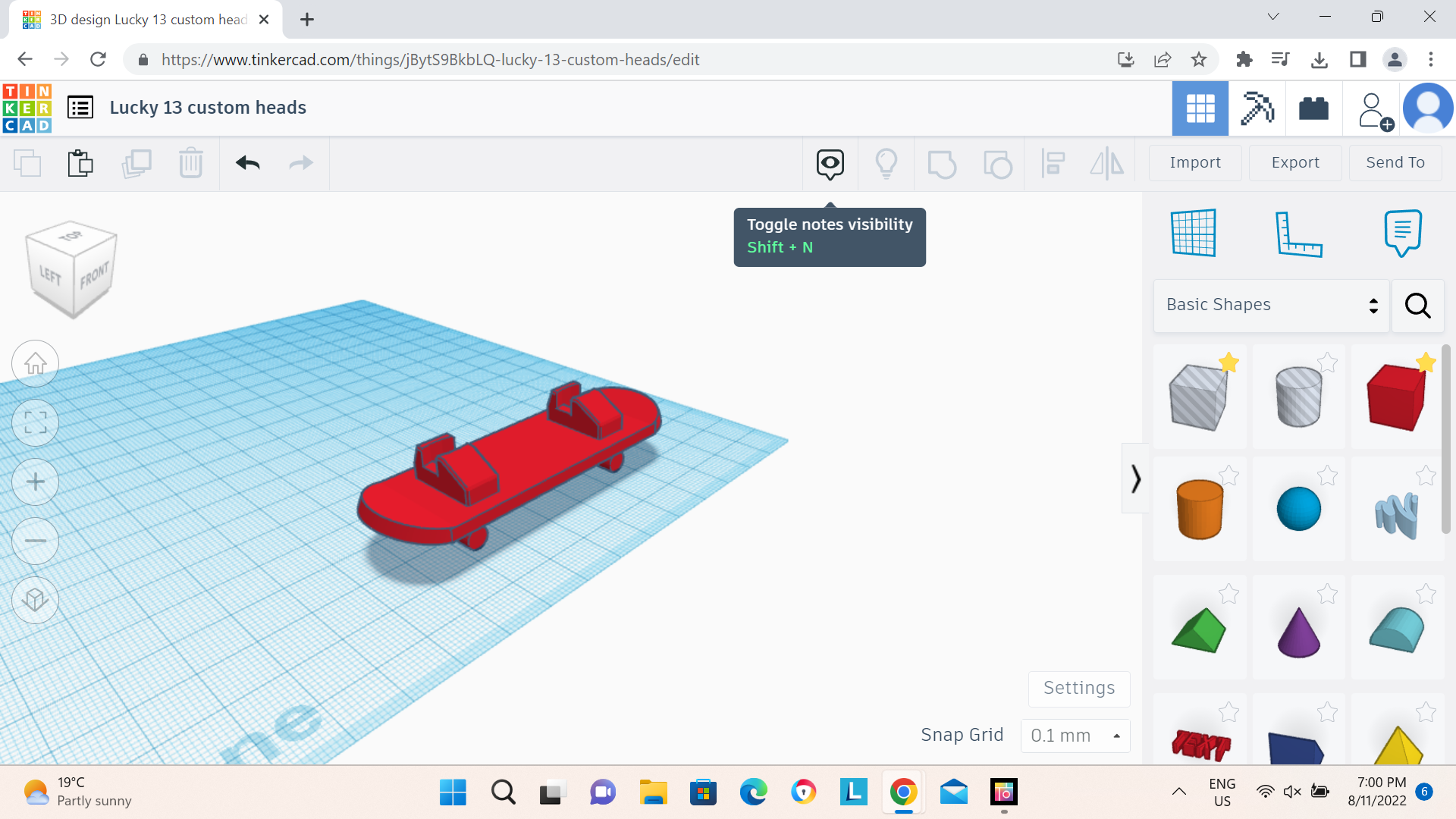Click the Settings button
1456x819 pixels.
point(1079,688)
